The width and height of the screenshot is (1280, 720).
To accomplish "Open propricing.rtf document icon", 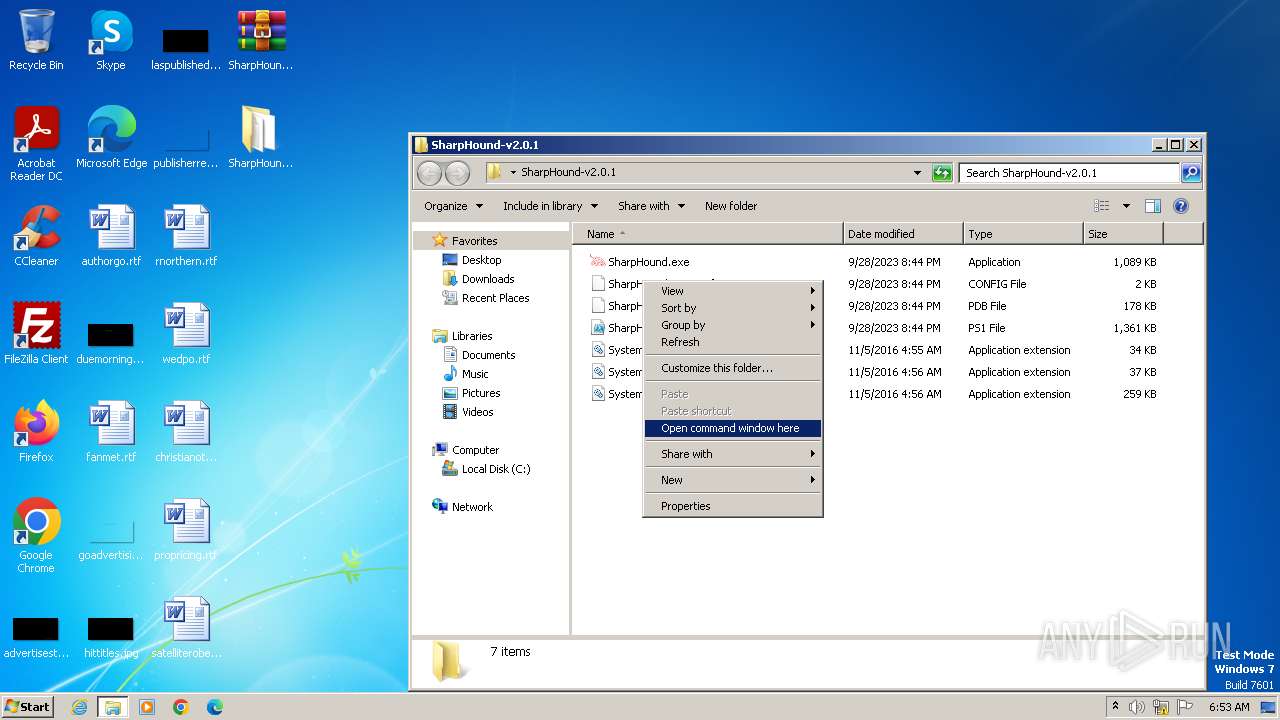I will tap(186, 530).
